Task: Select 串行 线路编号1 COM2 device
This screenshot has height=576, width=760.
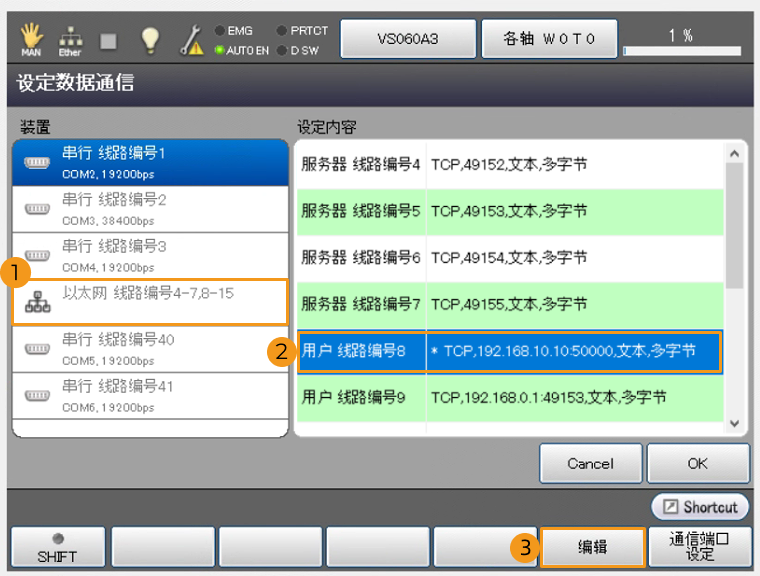Action: tap(150, 163)
